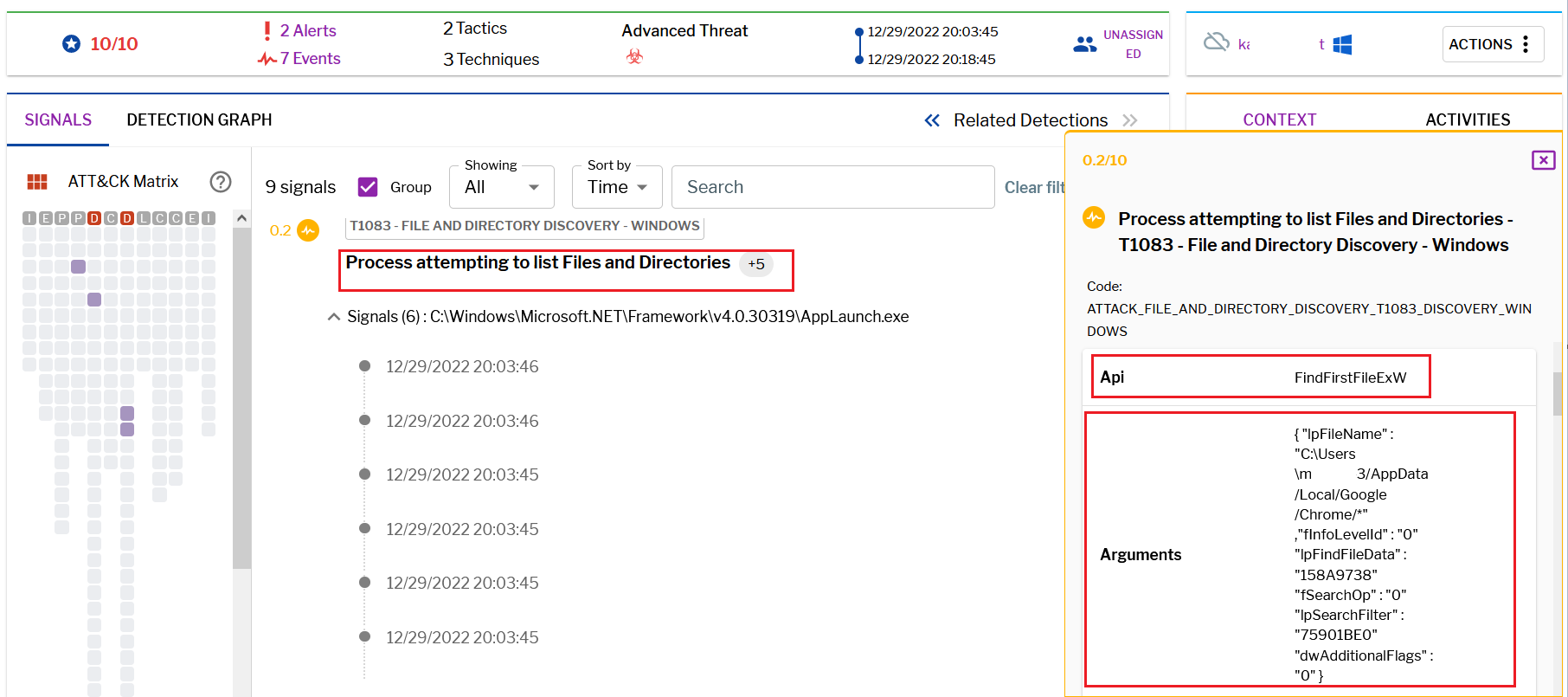The width and height of the screenshot is (1568, 697).
Task: Click the red ATT&CK Matrix grid icon
Action: (37, 181)
